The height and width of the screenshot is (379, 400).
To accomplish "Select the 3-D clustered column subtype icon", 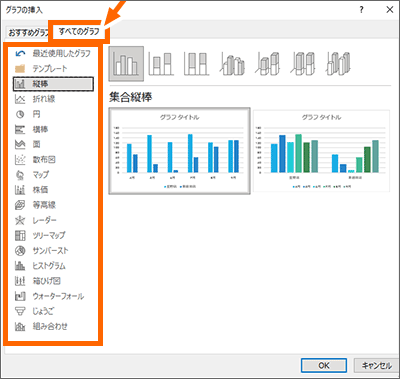I will pos(233,63).
